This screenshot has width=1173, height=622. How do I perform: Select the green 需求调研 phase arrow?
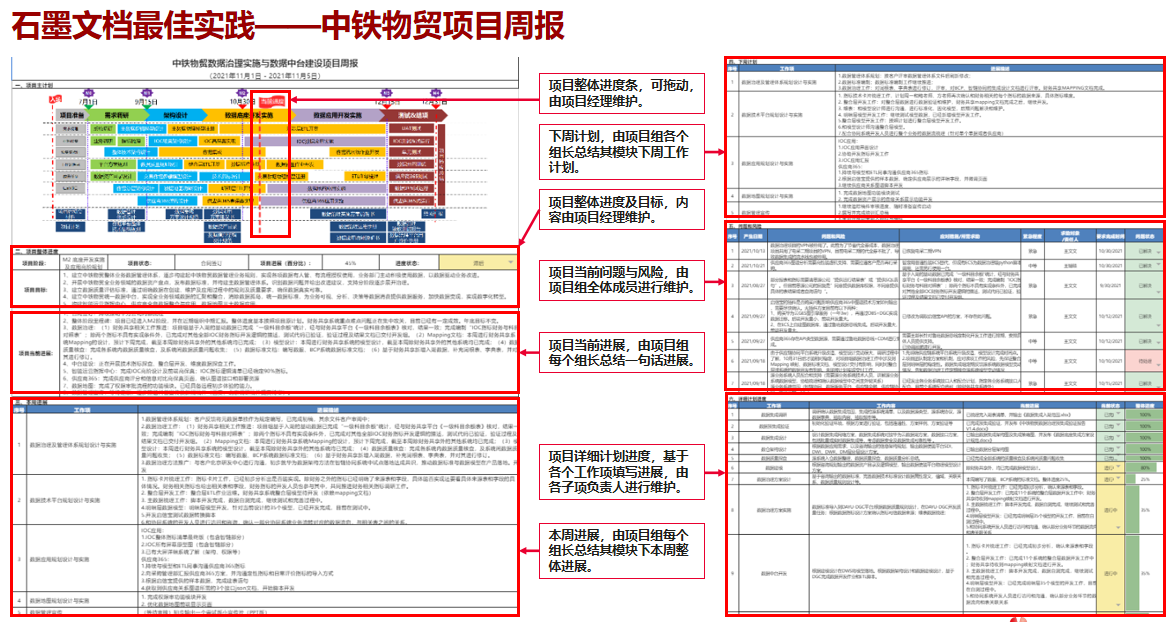(117, 115)
